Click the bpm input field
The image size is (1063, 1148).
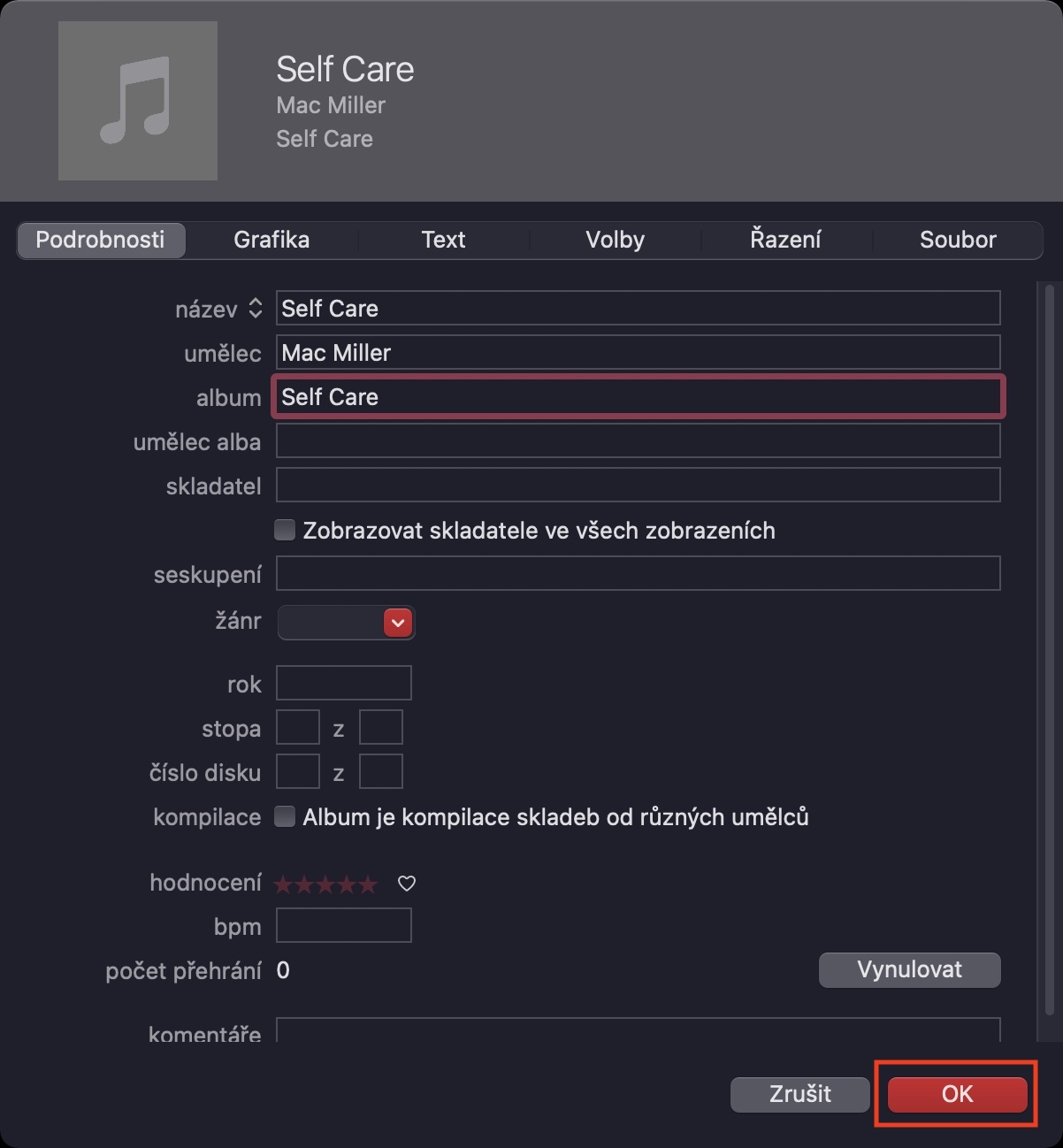tap(343, 926)
